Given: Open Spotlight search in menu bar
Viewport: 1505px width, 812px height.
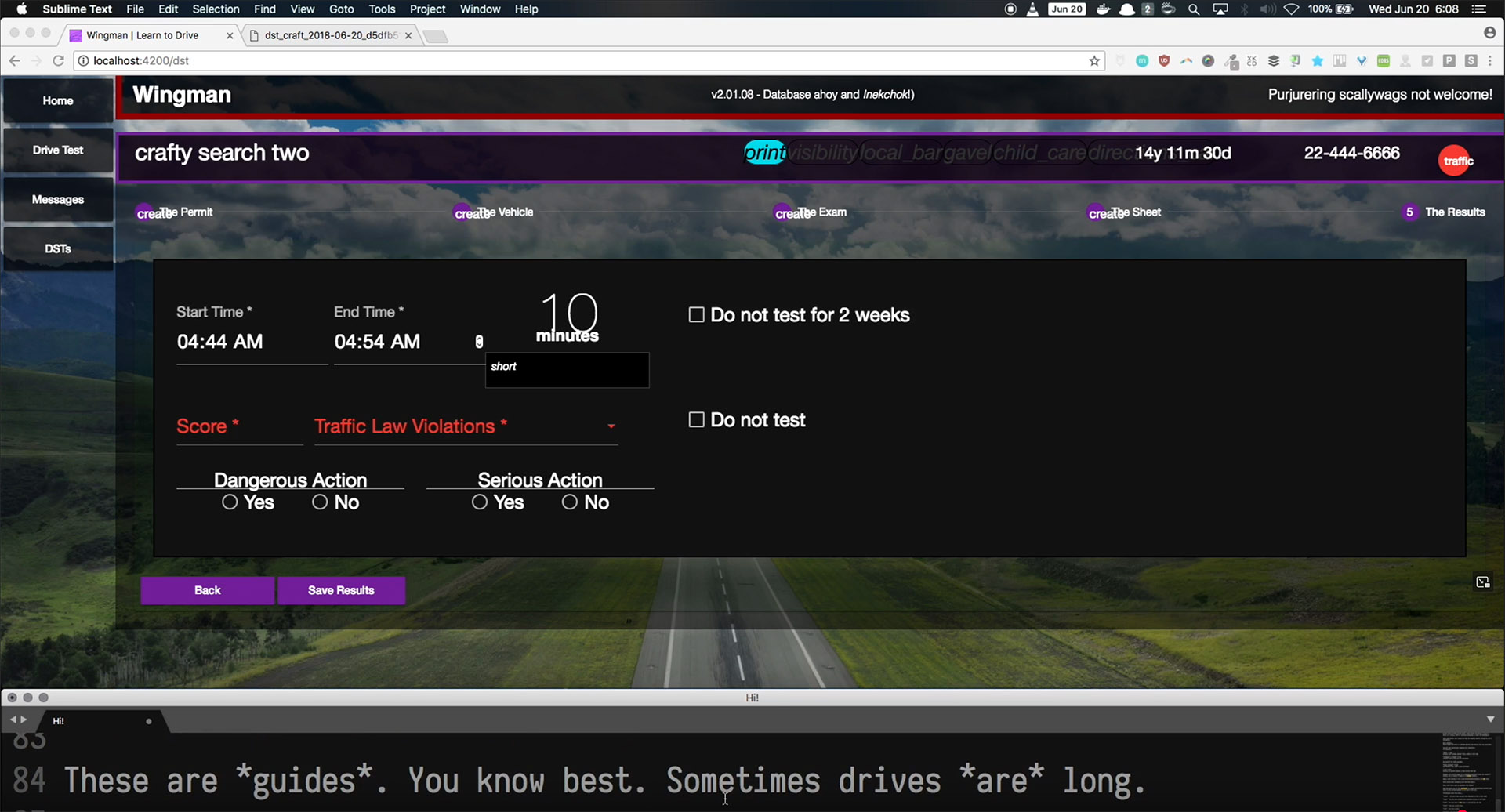Looking at the screenshot, I should click(x=1193, y=9).
